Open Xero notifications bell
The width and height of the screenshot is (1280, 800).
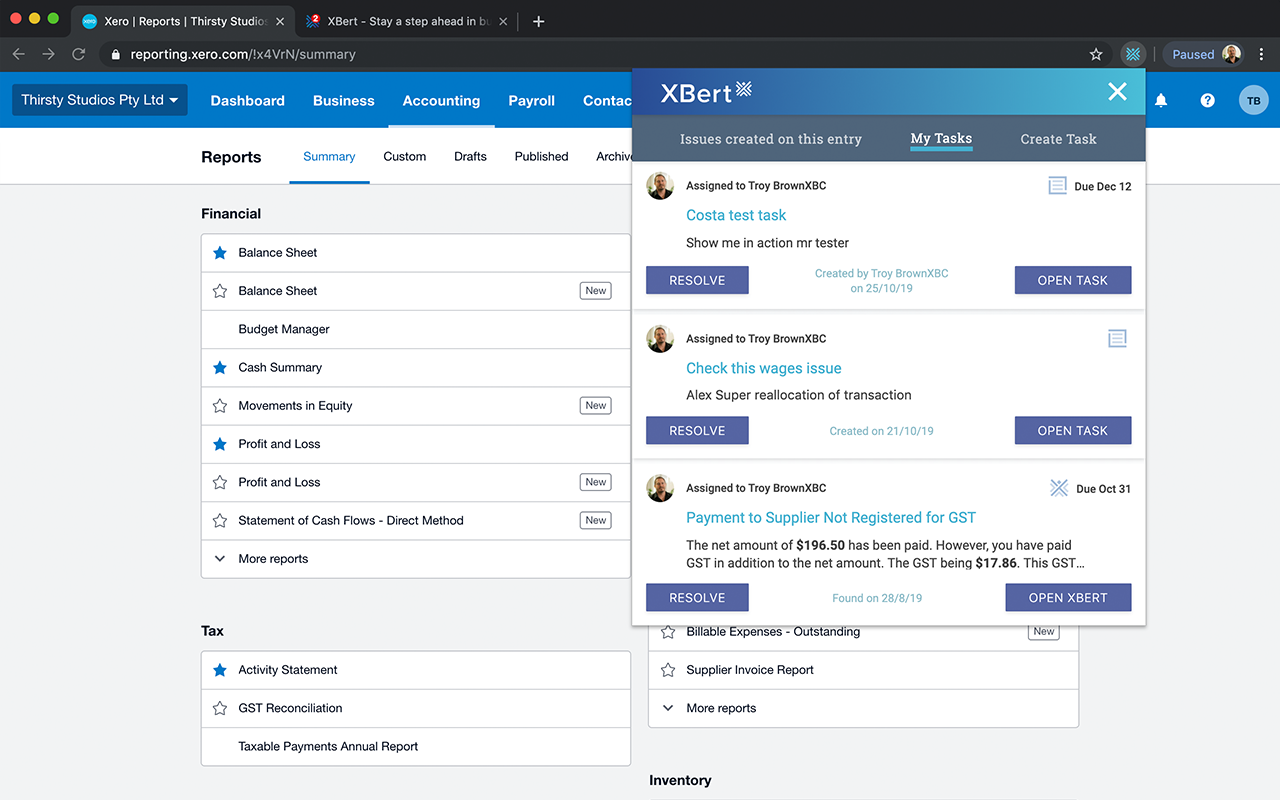[x=1161, y=100]
